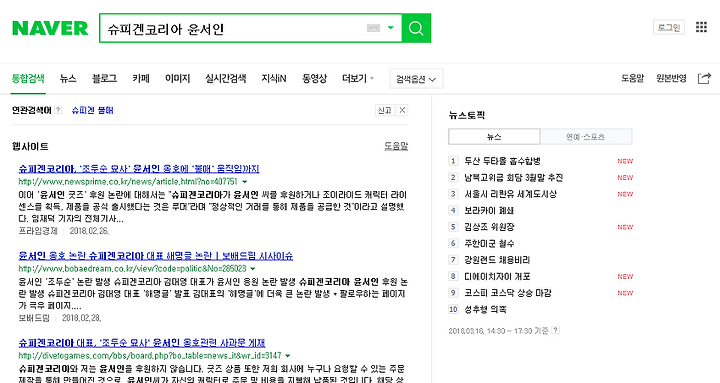Click news topic 디에이치자이 개포
Screen dimensions: 720x383
click(497, 276)
